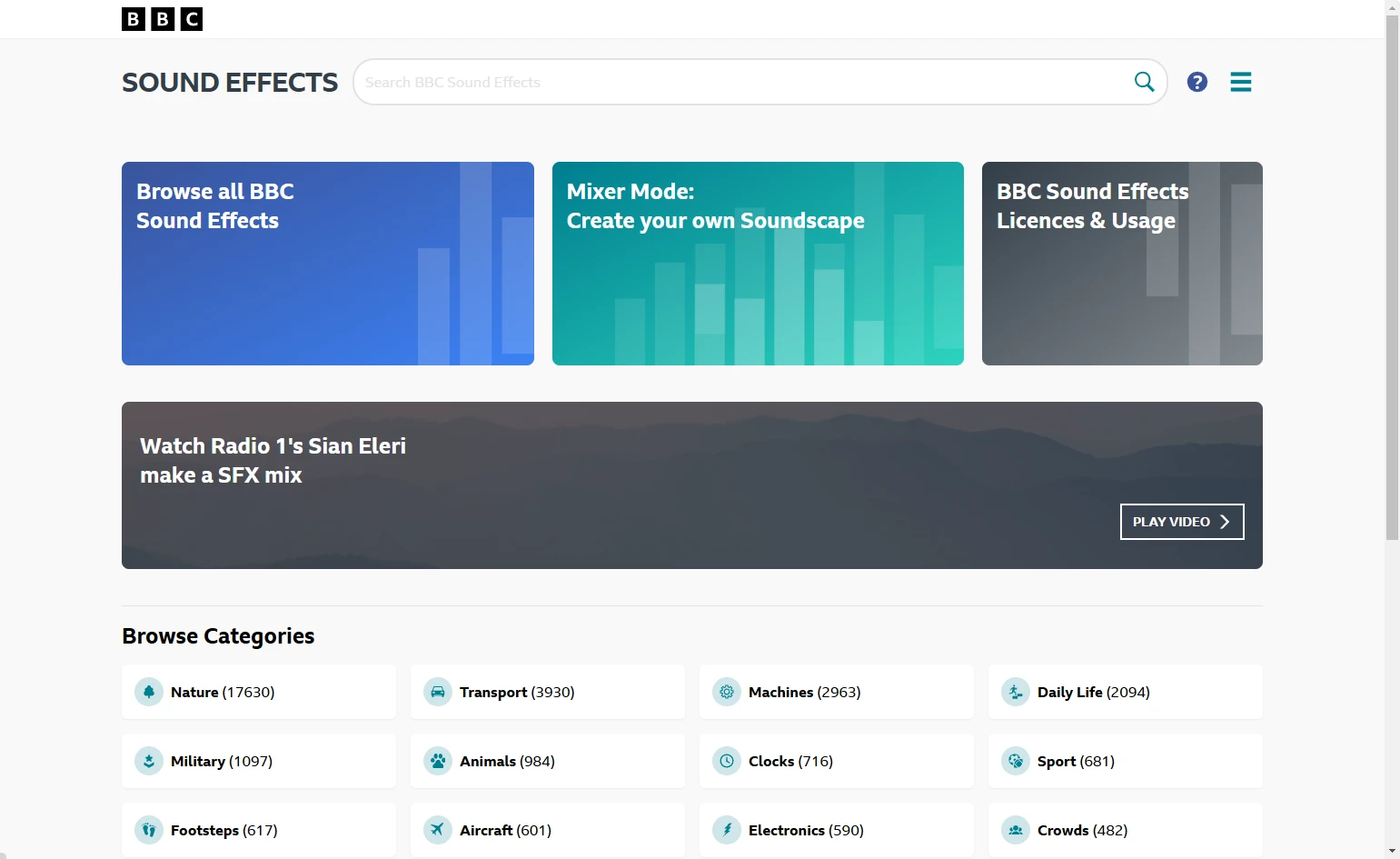Click the page vertical scrollbar

click(x=1392, y=273)
